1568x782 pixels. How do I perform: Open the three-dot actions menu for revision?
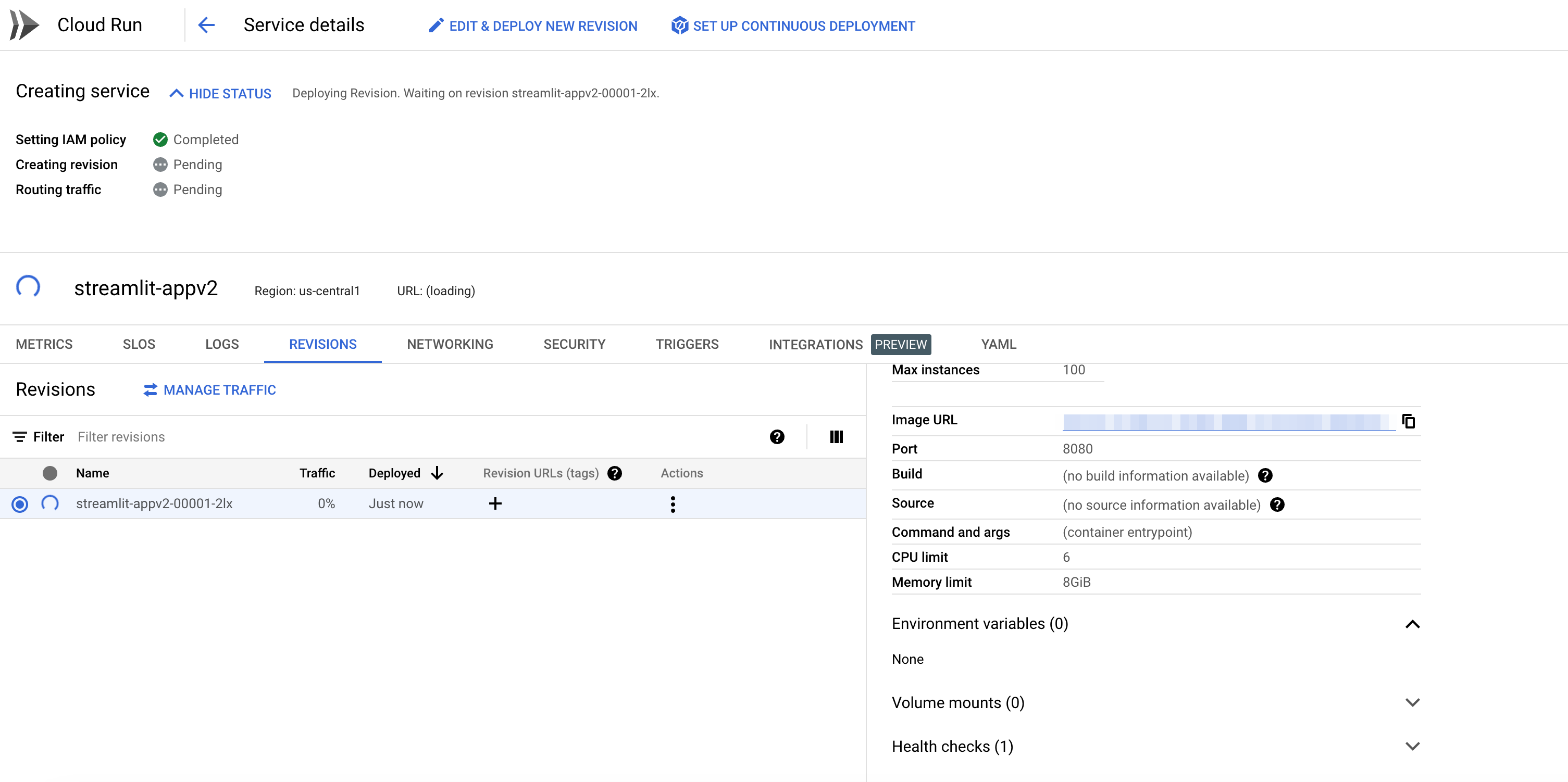[x=673, y=504]
